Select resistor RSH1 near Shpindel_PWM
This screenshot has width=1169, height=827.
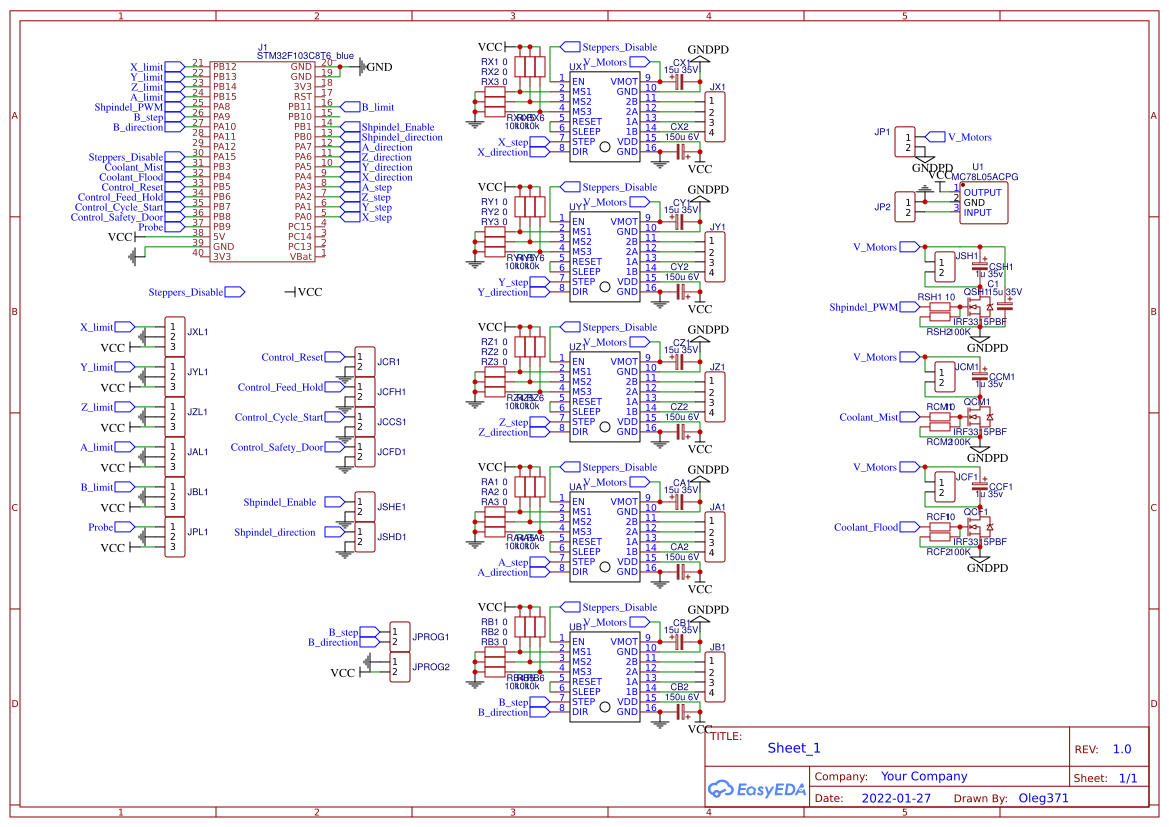940,307
